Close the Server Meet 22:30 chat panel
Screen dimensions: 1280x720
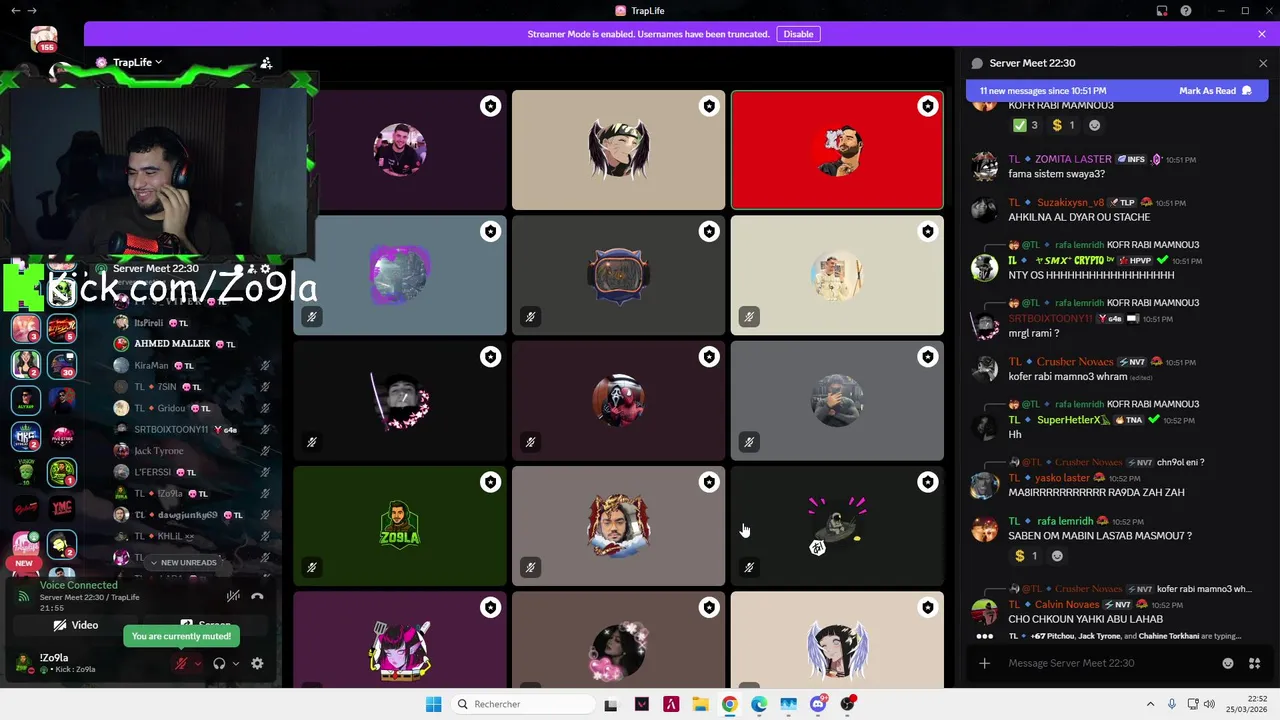pyautogui.click(x=1262, y=63)
